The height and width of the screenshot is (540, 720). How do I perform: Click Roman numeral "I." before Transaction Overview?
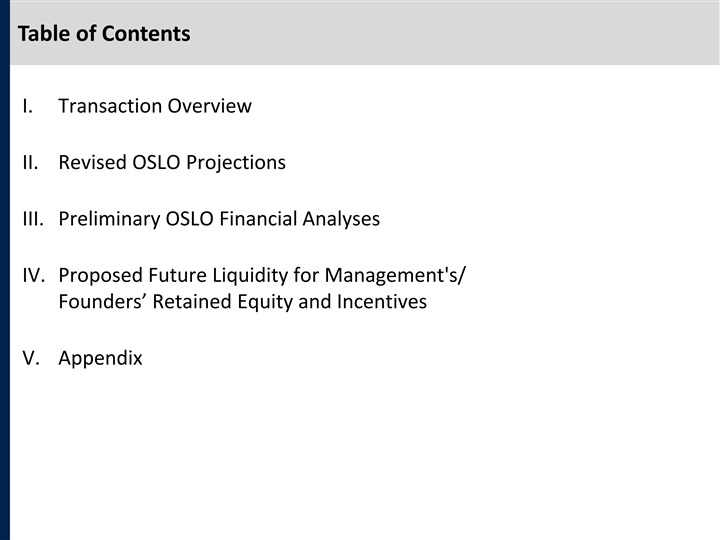point(27,106)
